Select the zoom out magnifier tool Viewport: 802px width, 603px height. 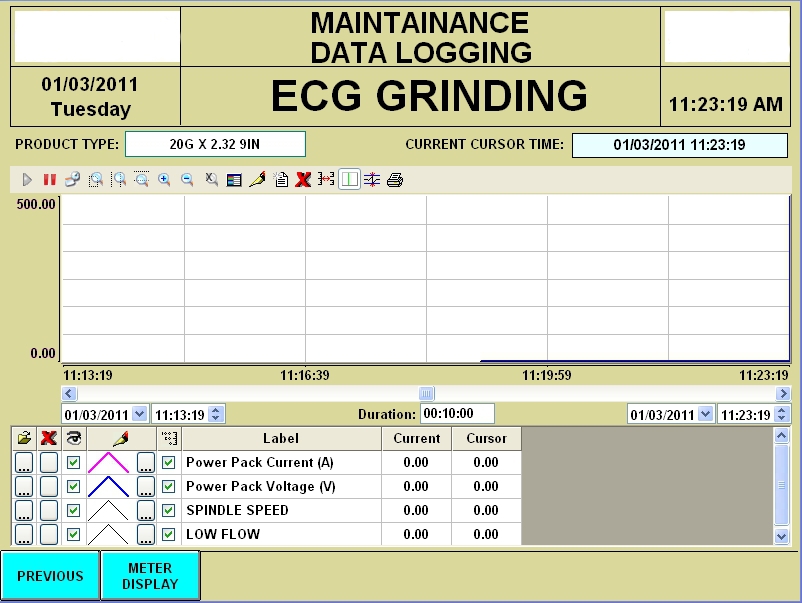(x=186, y=180)
